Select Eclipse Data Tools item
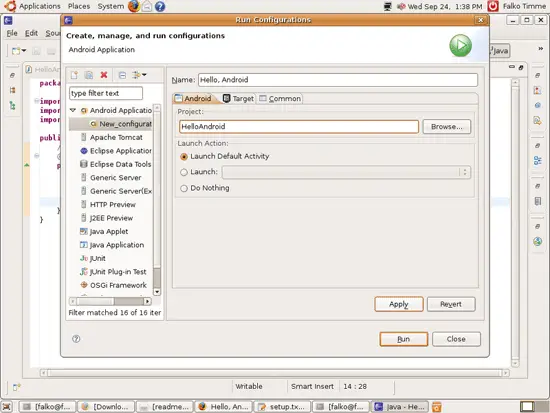Image resolution: width=550 pixels, height=413 pixels. point(116,164)
